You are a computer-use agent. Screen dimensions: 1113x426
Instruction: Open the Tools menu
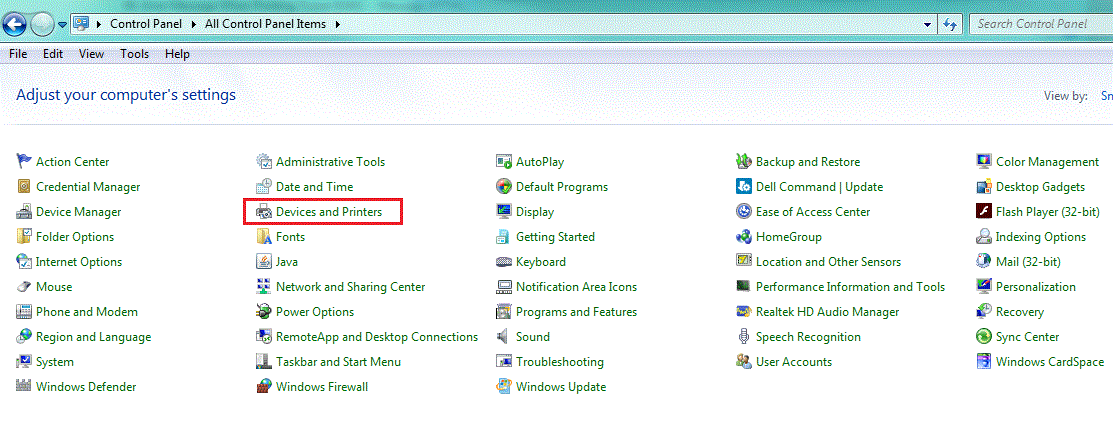coord(135,54)
